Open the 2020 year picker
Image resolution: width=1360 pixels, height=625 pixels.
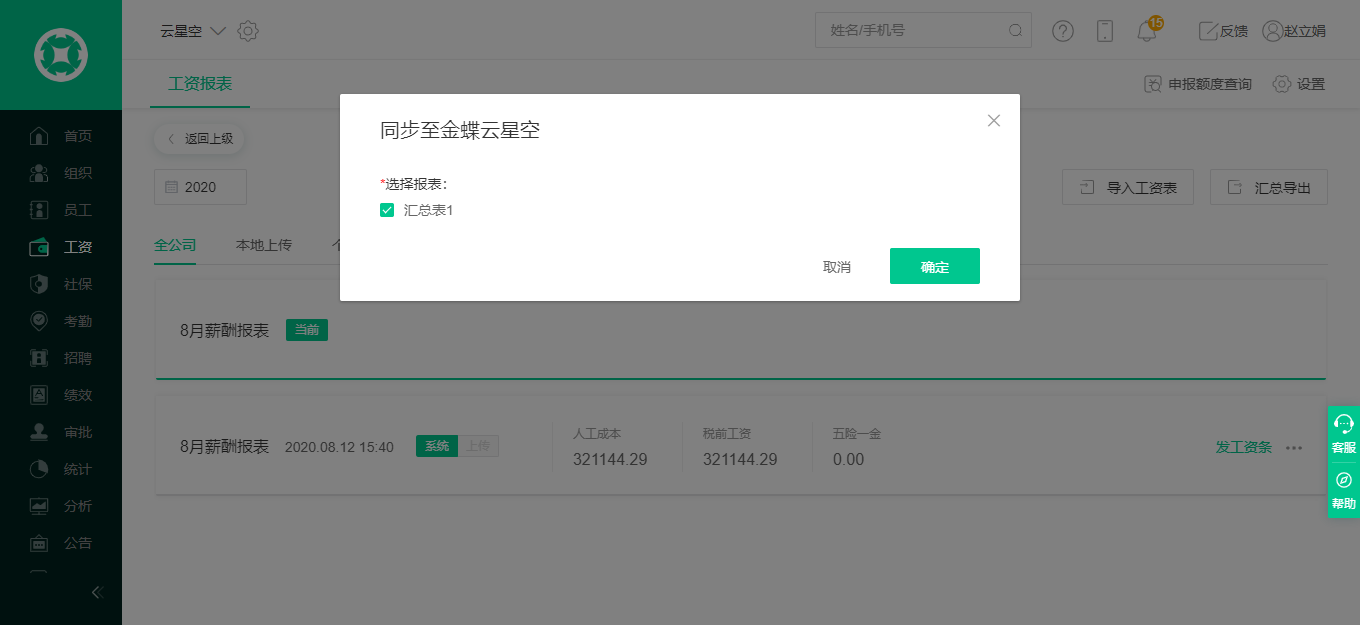200,187
